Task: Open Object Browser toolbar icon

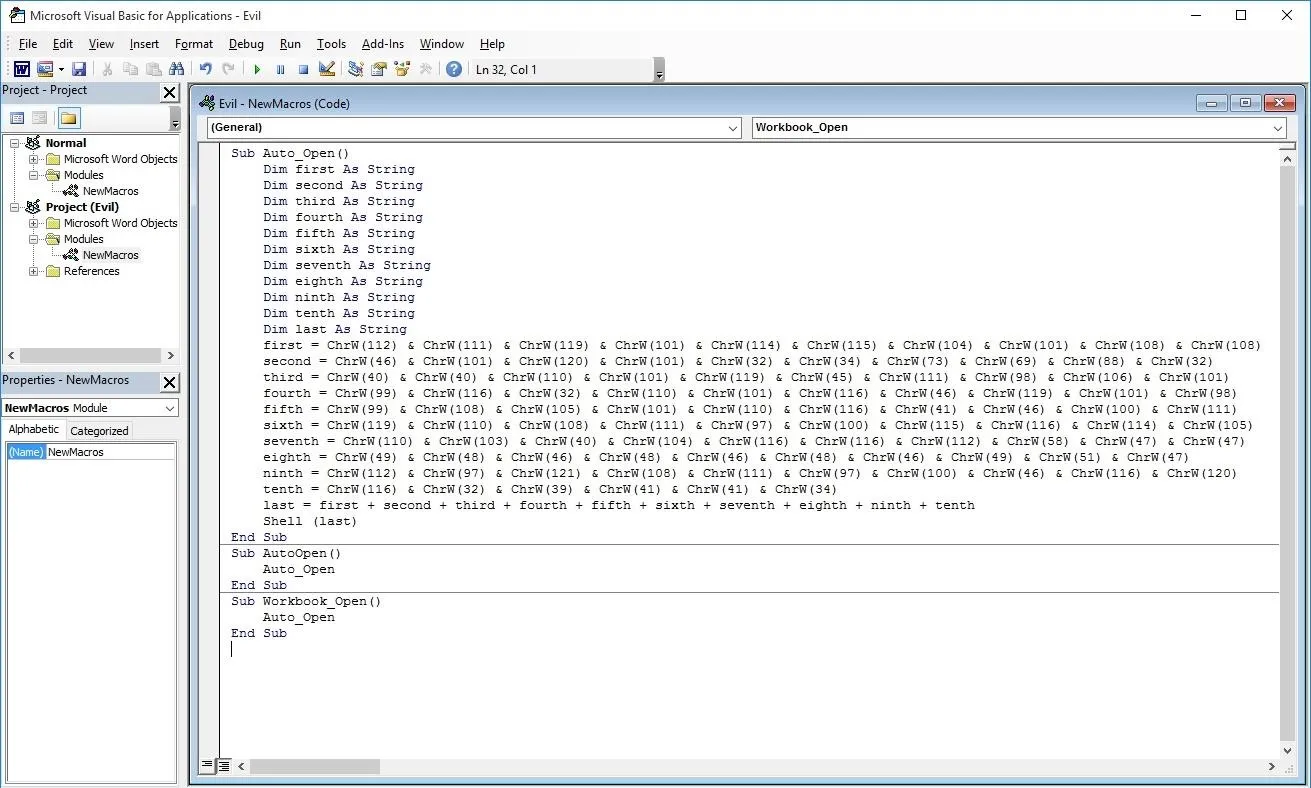Action: tap(402, 69)
